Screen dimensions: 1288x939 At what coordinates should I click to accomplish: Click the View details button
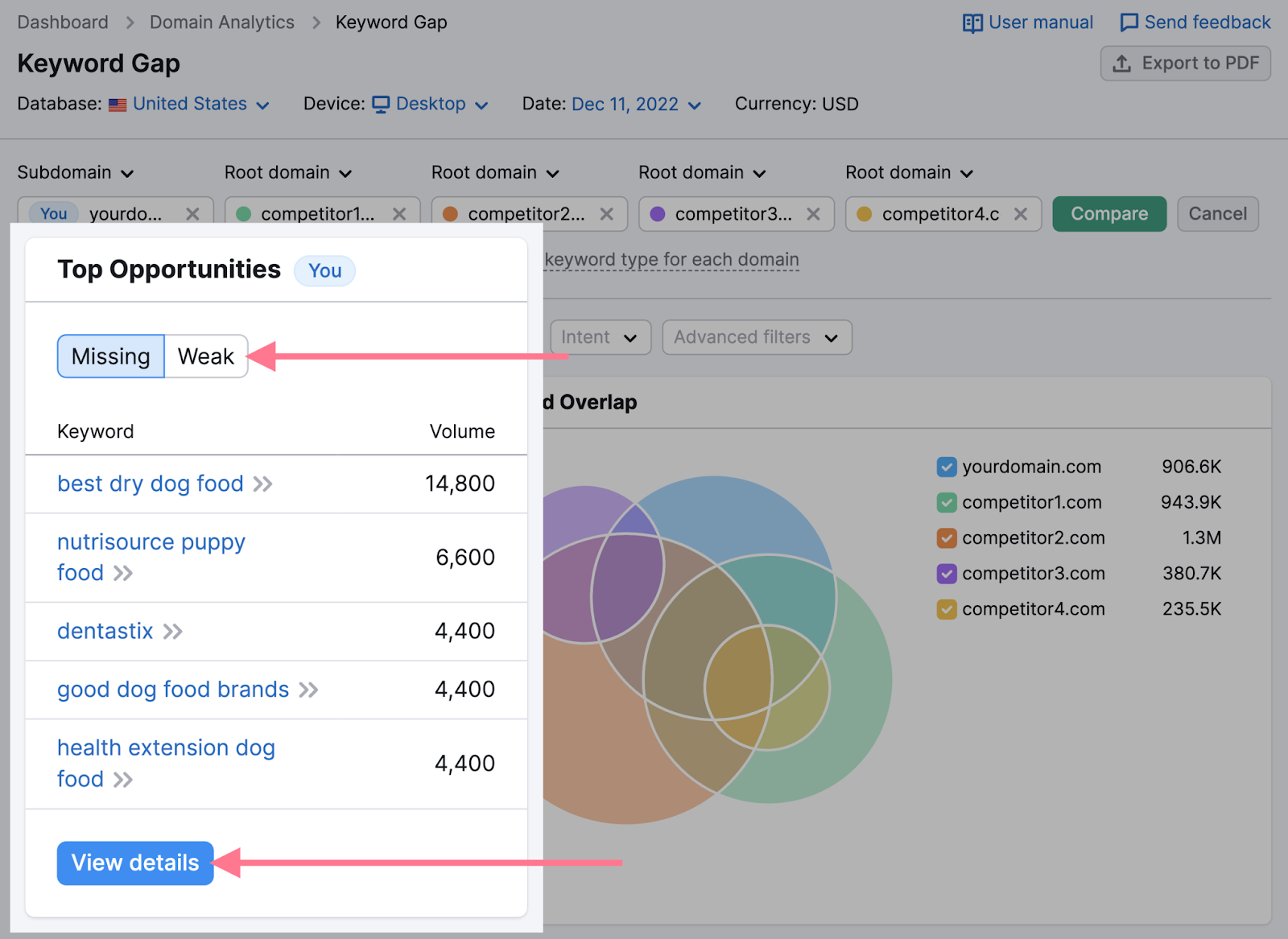coord(134,863)
